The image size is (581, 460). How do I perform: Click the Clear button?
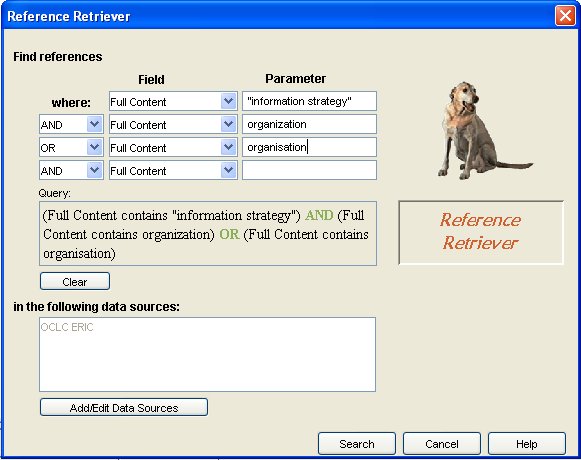(75, 281)
